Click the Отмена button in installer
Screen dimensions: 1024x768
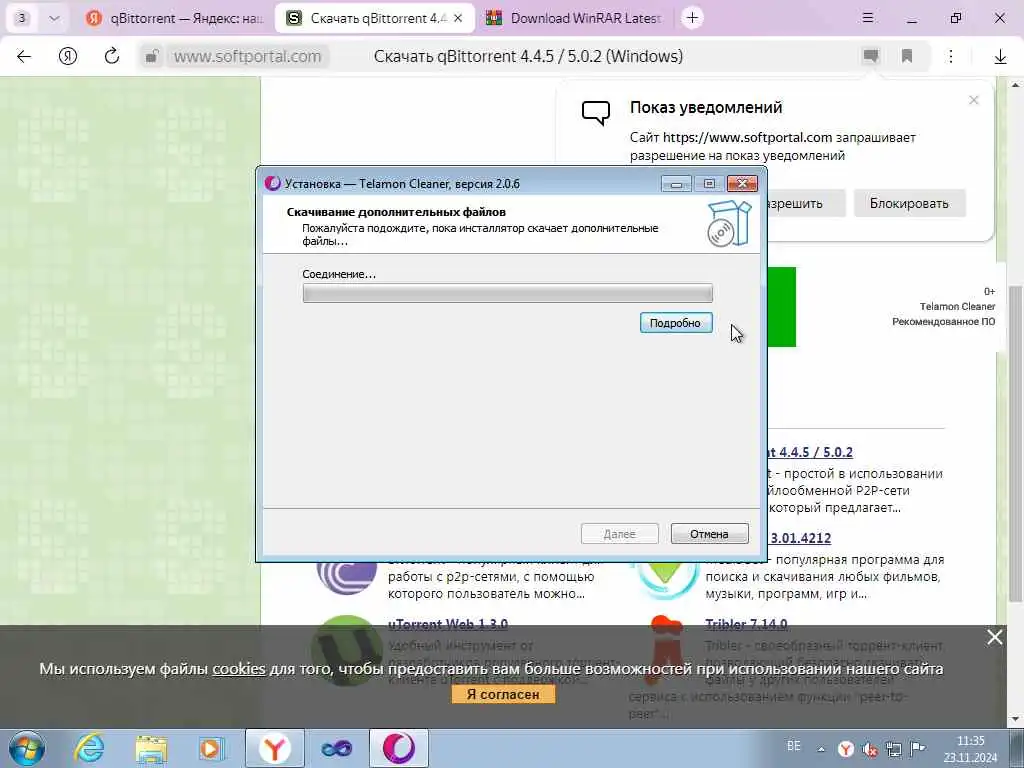pyautogui.click(x=709, y=534)
